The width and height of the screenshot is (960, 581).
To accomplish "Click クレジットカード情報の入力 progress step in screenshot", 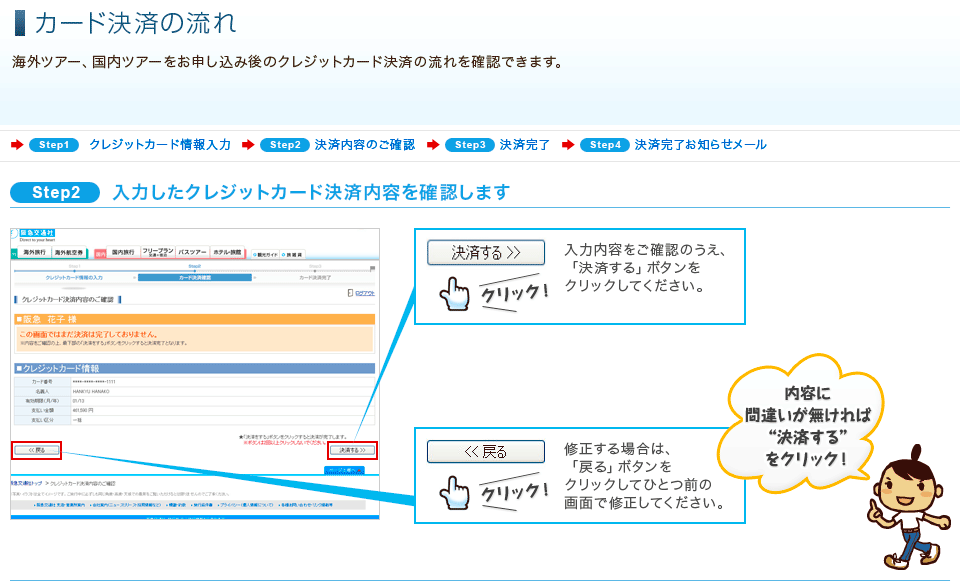I will click(74, 277).
